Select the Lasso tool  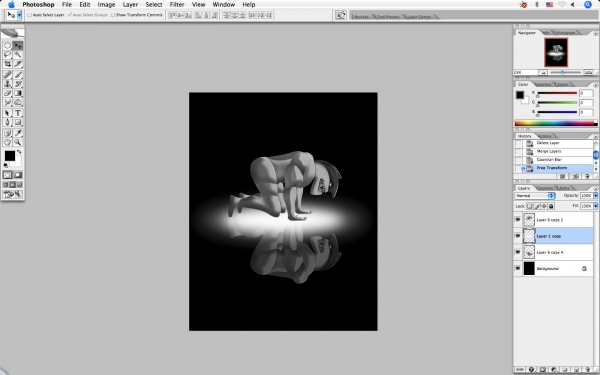(7, 55)
